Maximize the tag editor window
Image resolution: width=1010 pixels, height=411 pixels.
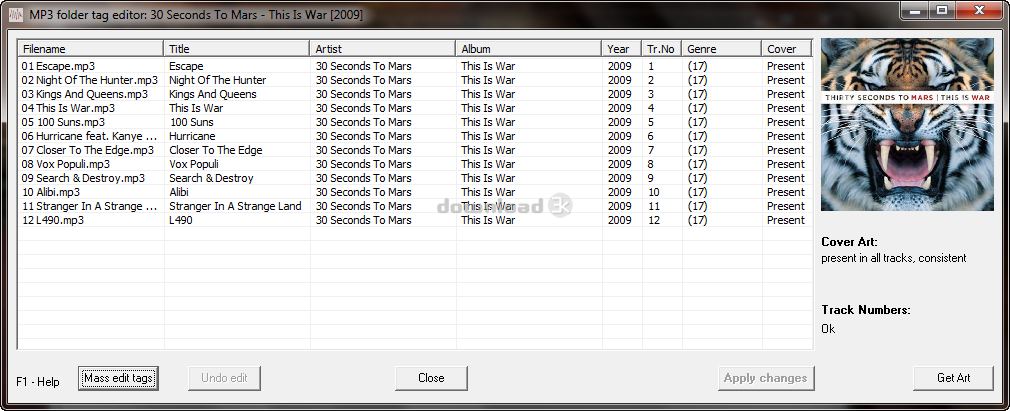click(942, 10)
